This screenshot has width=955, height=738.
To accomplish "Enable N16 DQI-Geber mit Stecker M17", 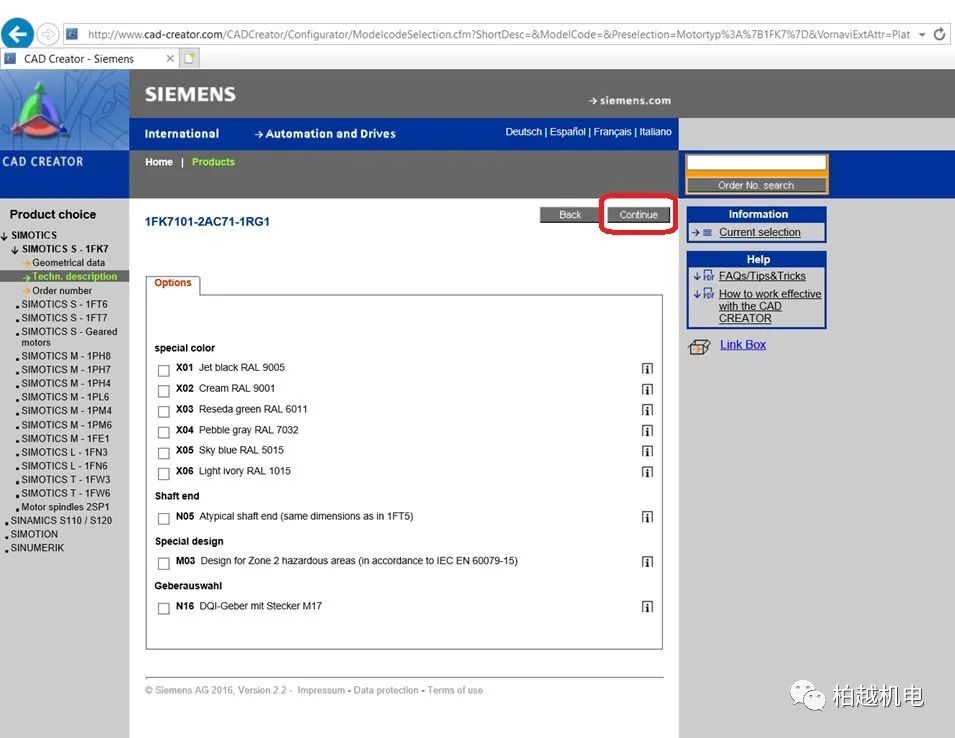I will click(163, 608).
